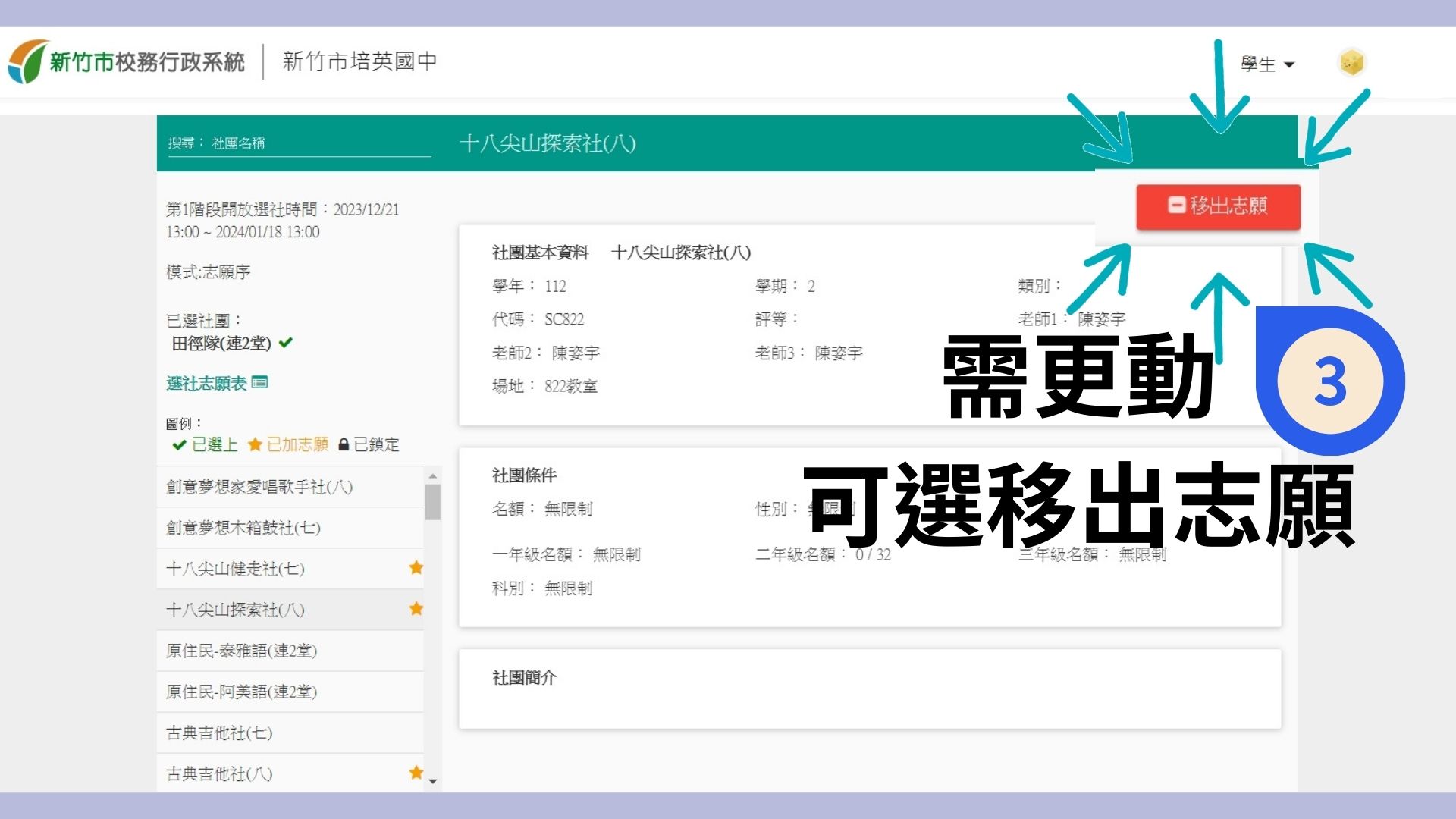Click the lock icon in the legend
Image resolution: width=1456 pixels, height=819 pixels.
coord(344,445)
